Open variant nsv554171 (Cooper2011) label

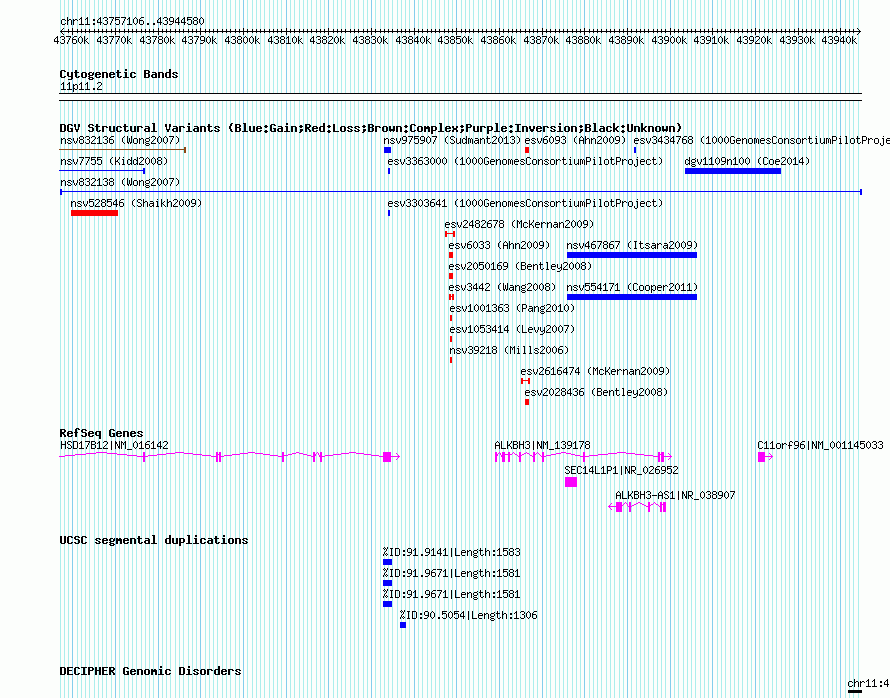632,287
